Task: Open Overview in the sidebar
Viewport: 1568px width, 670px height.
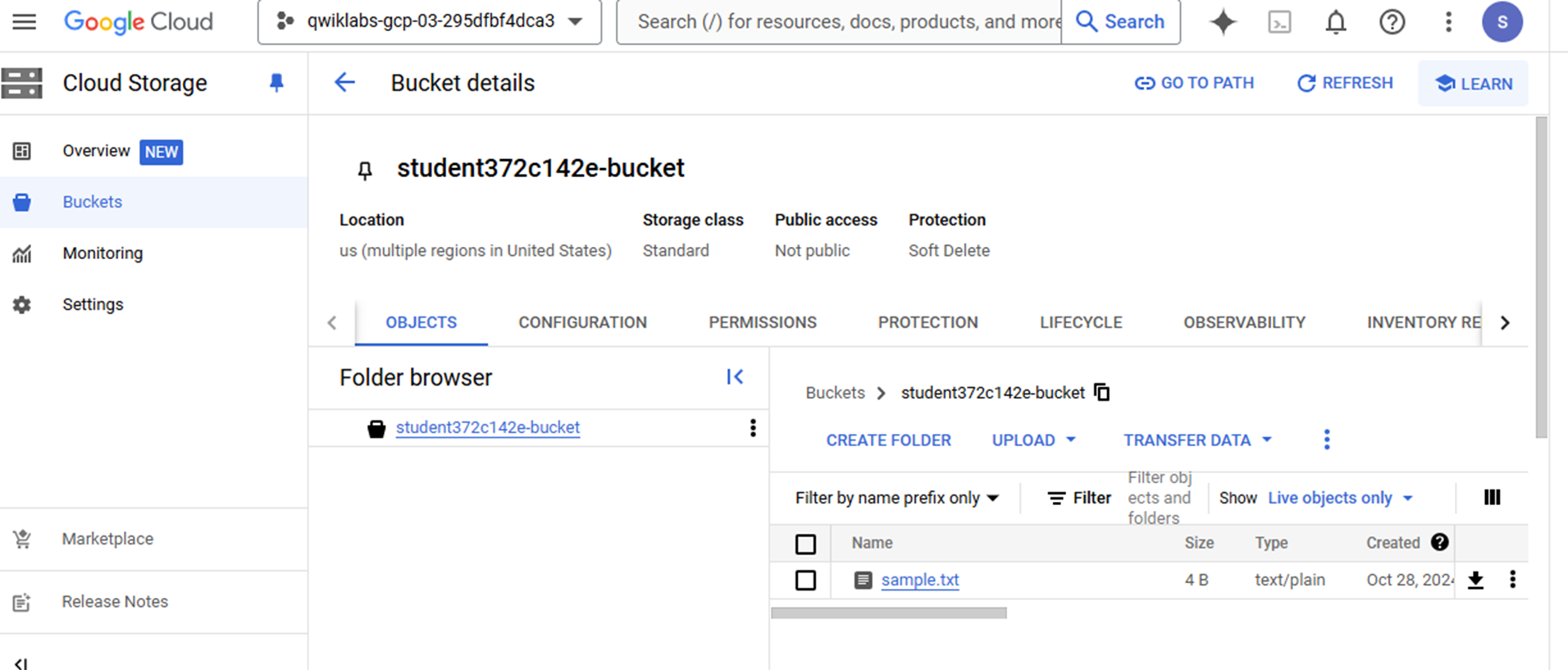Action: 153,151
